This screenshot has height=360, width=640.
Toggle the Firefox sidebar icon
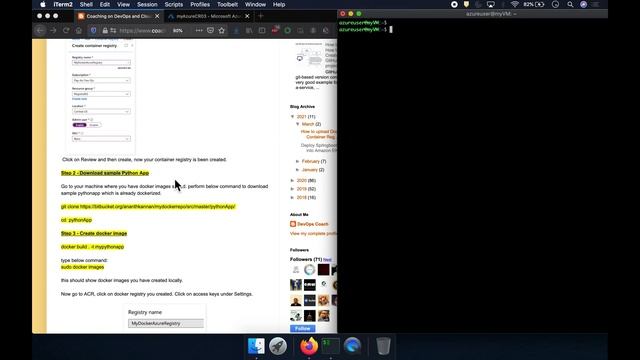tap(262, 31)
